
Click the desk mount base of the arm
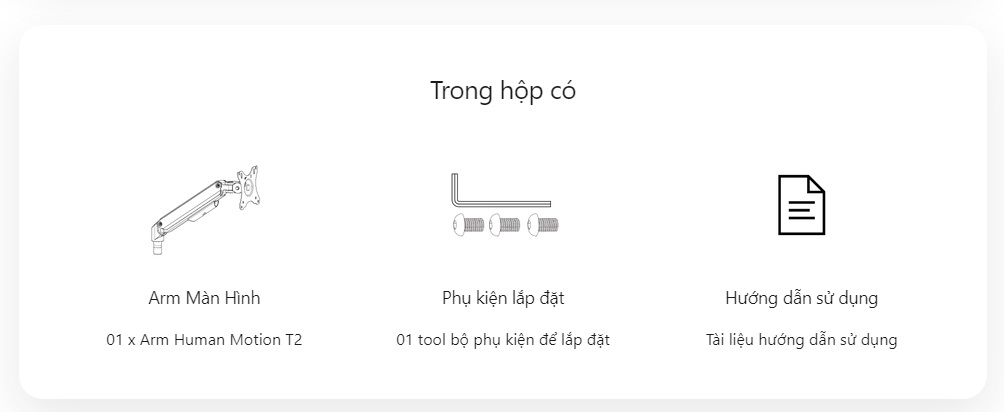[x=158, y=241]
